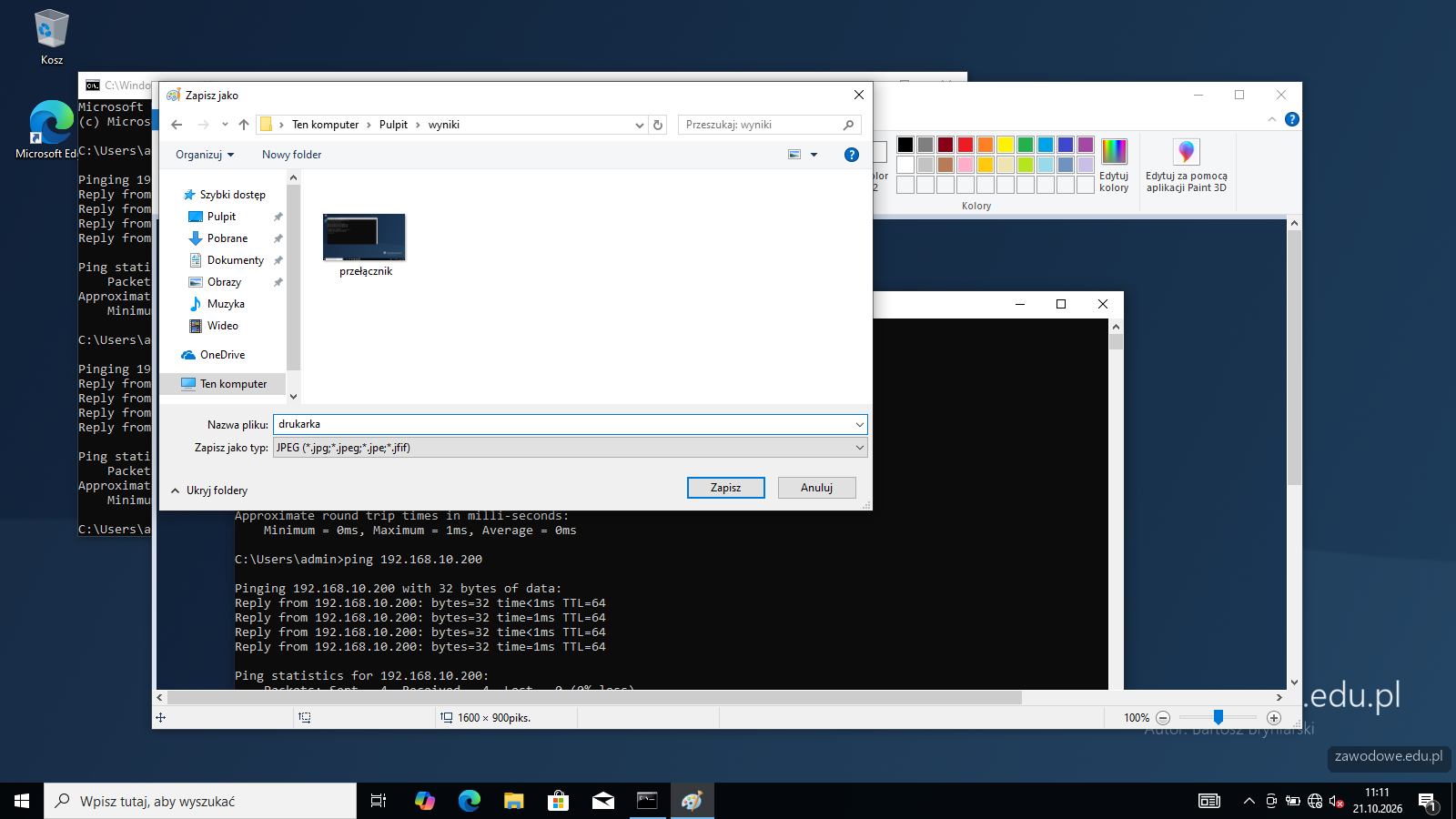
Task: Expand the Nazwa pliku dropdown arrow
Action: 859,424
